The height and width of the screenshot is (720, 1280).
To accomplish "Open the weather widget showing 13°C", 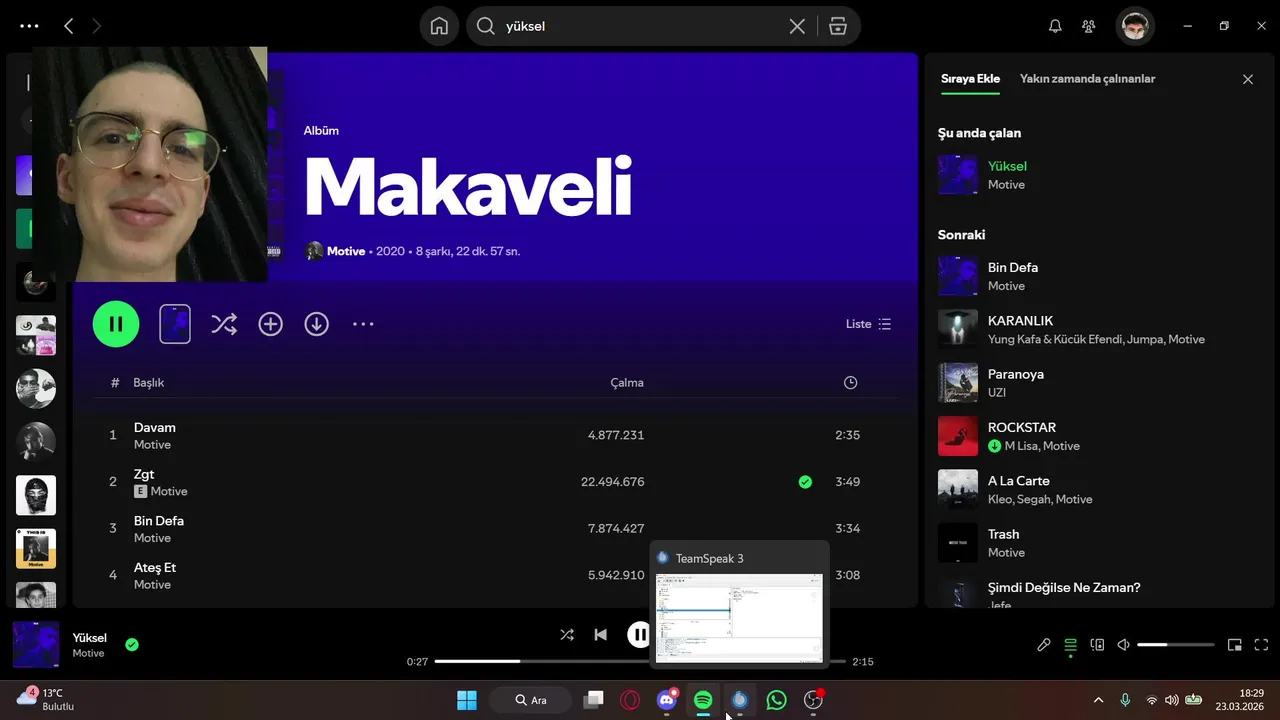I will pyautogui.click(x=46, y=699).
